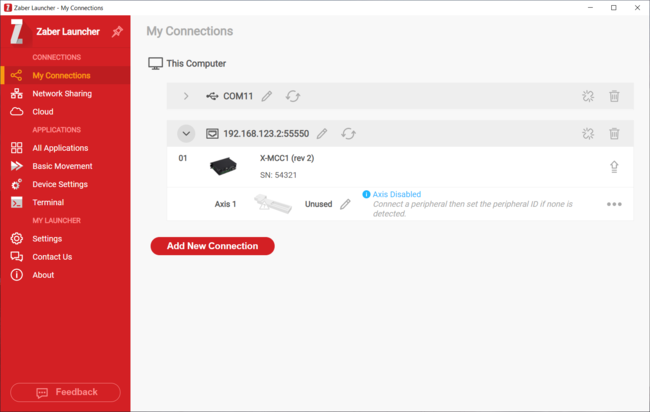650x412 pixels.
Task: Refresh the COM11 connection
Action: tap(293, 96)
